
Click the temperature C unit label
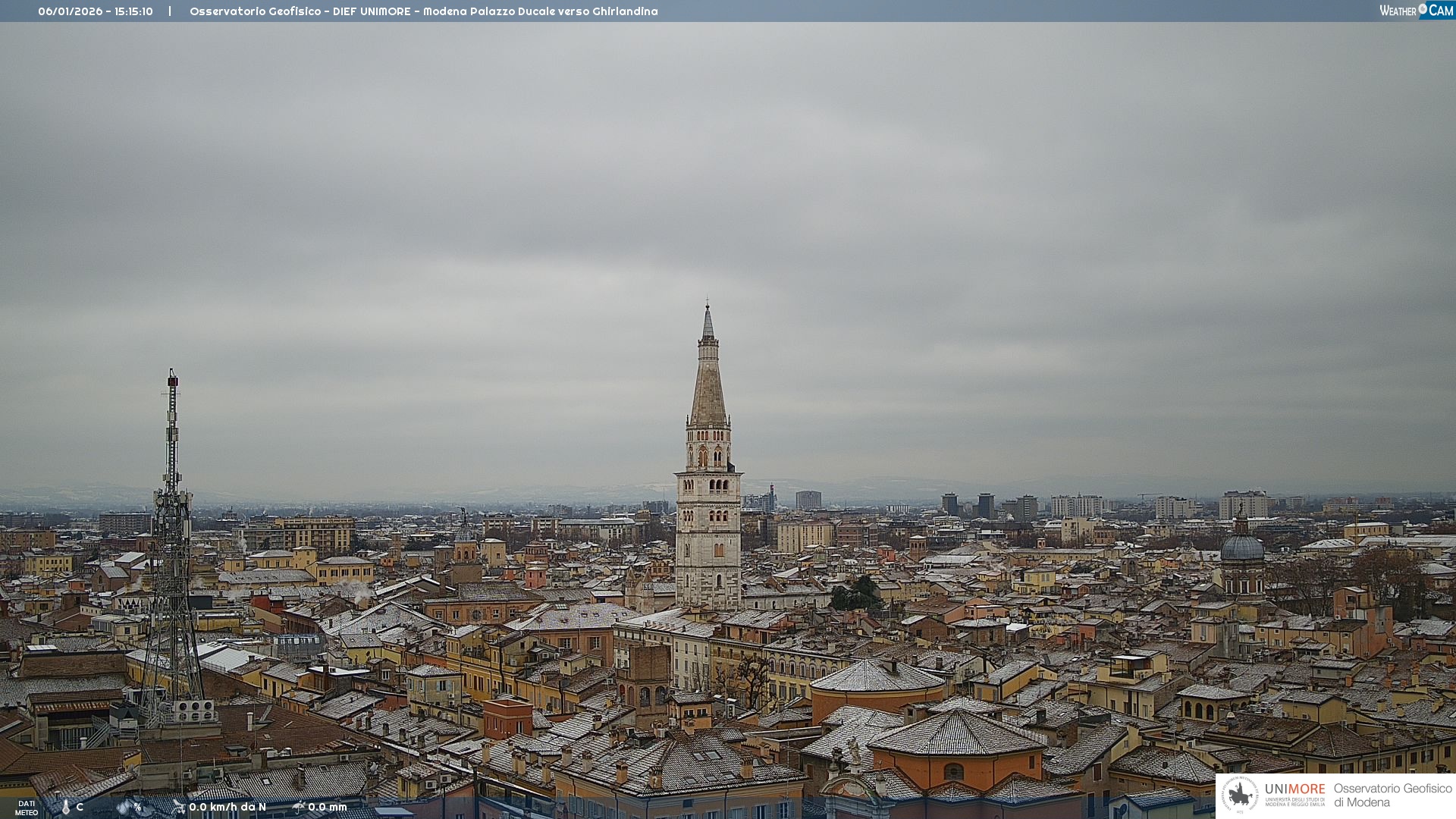(80, 808)
